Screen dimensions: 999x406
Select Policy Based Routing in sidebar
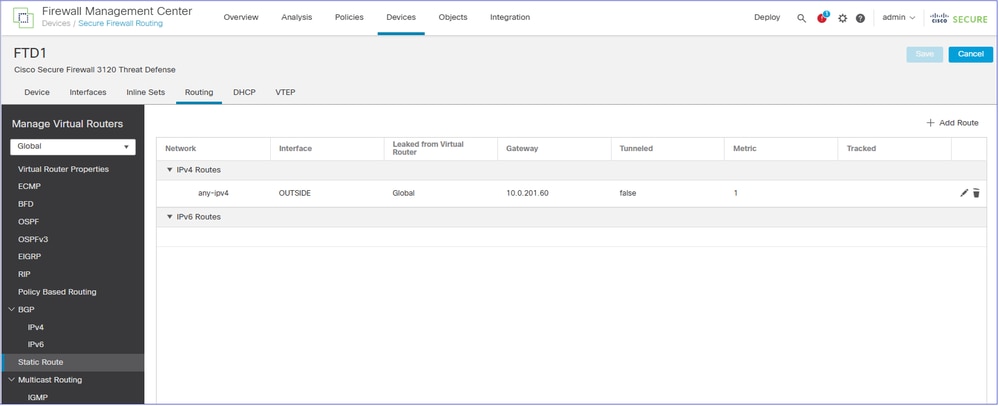[x=57, y=292]
